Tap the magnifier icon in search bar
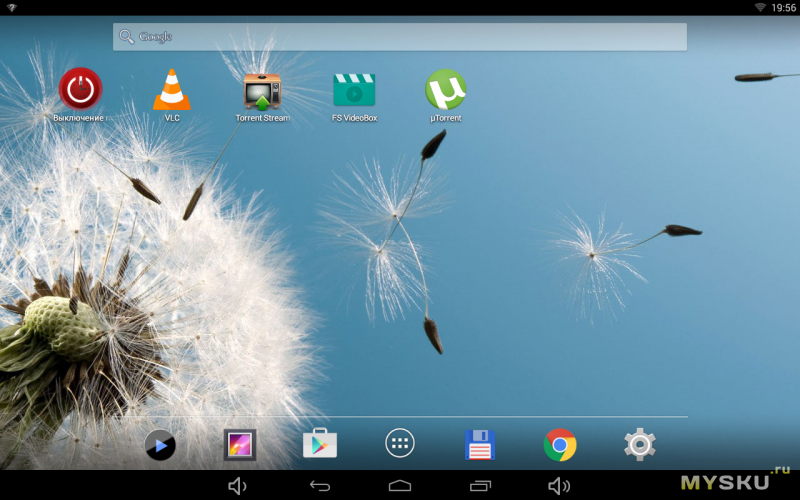 [126, 37]
